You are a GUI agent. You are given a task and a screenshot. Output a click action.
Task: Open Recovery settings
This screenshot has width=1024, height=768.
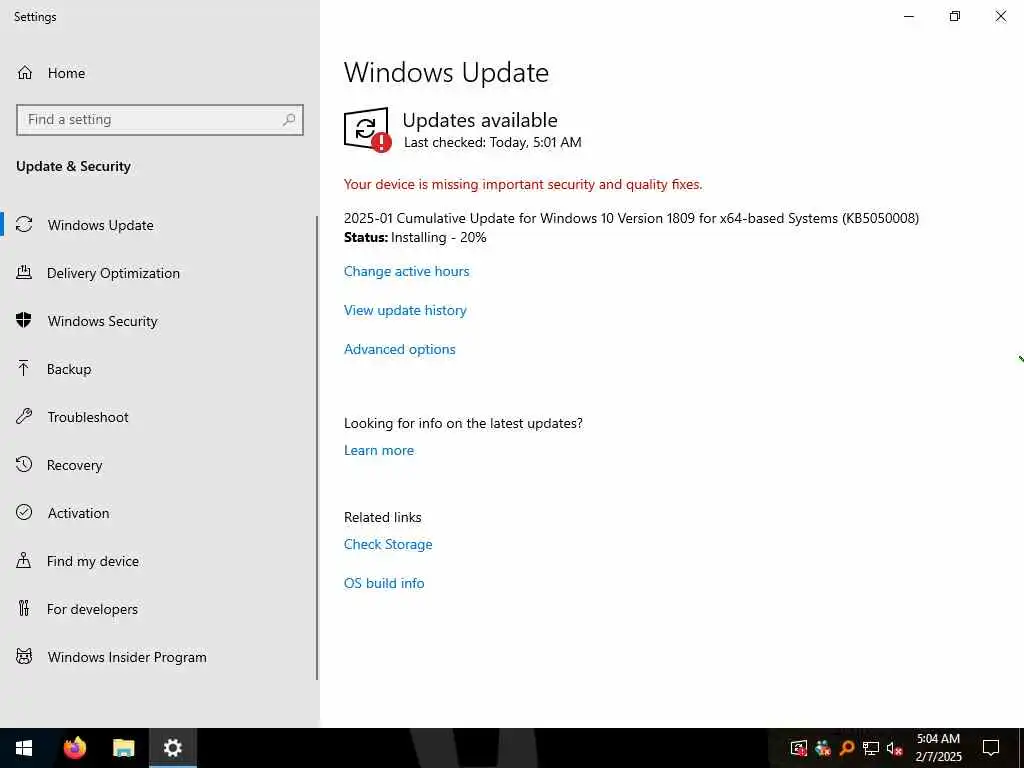coord(159,465)
